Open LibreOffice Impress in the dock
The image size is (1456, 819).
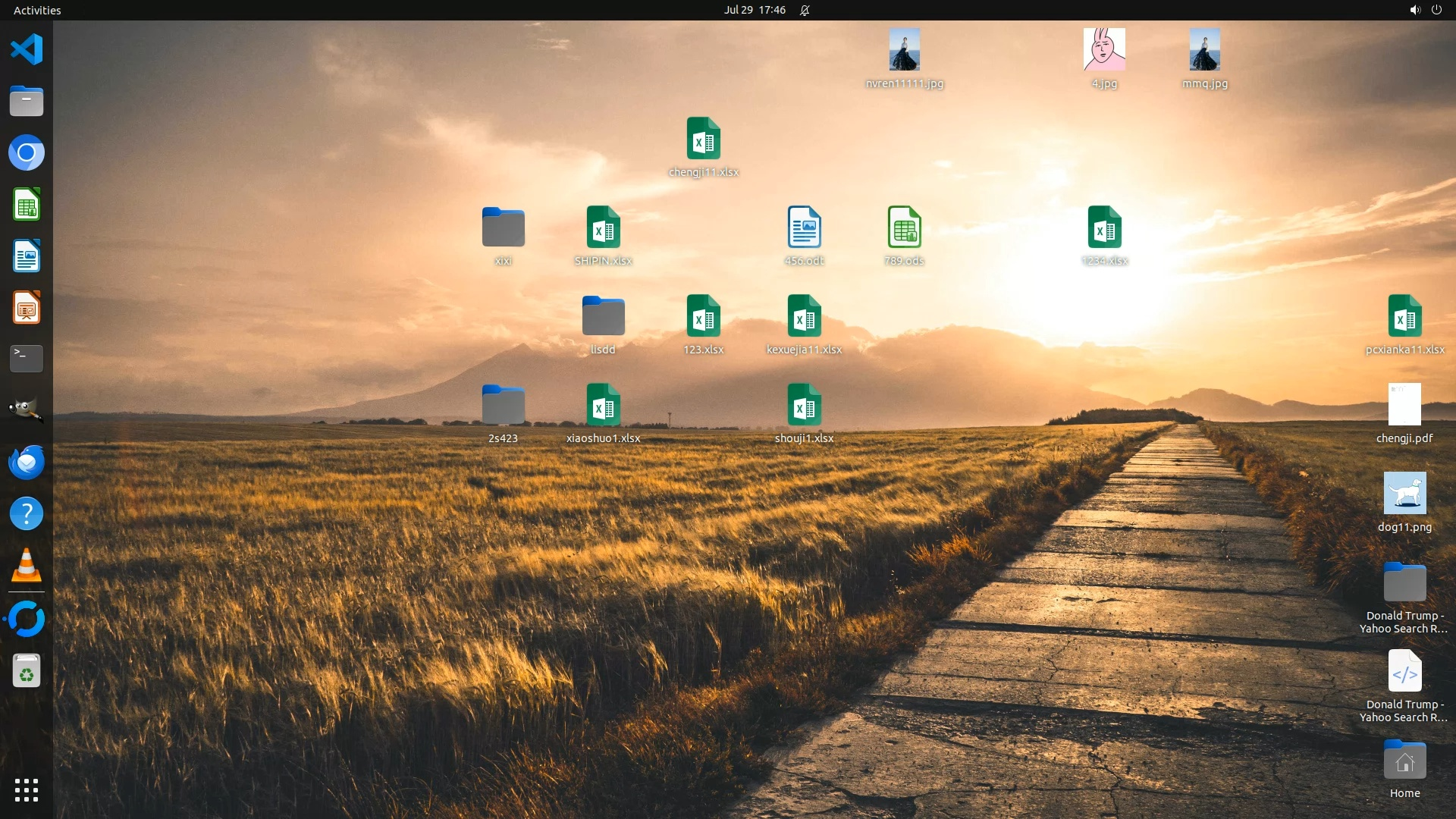point(27,308)
